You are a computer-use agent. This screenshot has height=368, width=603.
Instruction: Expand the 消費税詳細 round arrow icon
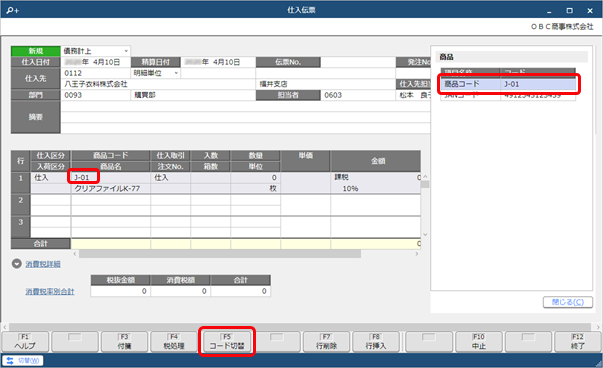coord(17,264)
